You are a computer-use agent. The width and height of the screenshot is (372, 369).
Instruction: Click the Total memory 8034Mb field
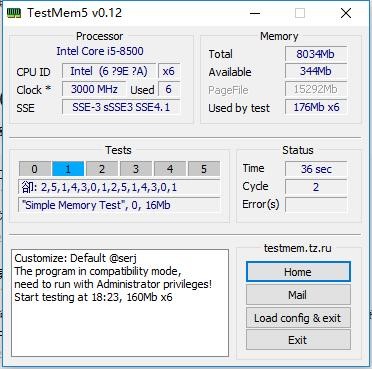(x=316, y=54)
